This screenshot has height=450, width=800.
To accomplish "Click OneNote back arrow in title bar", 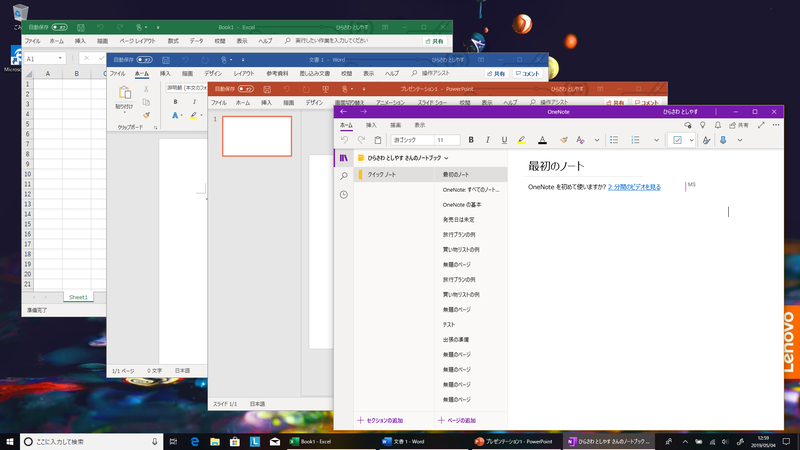I will point(343,112).
